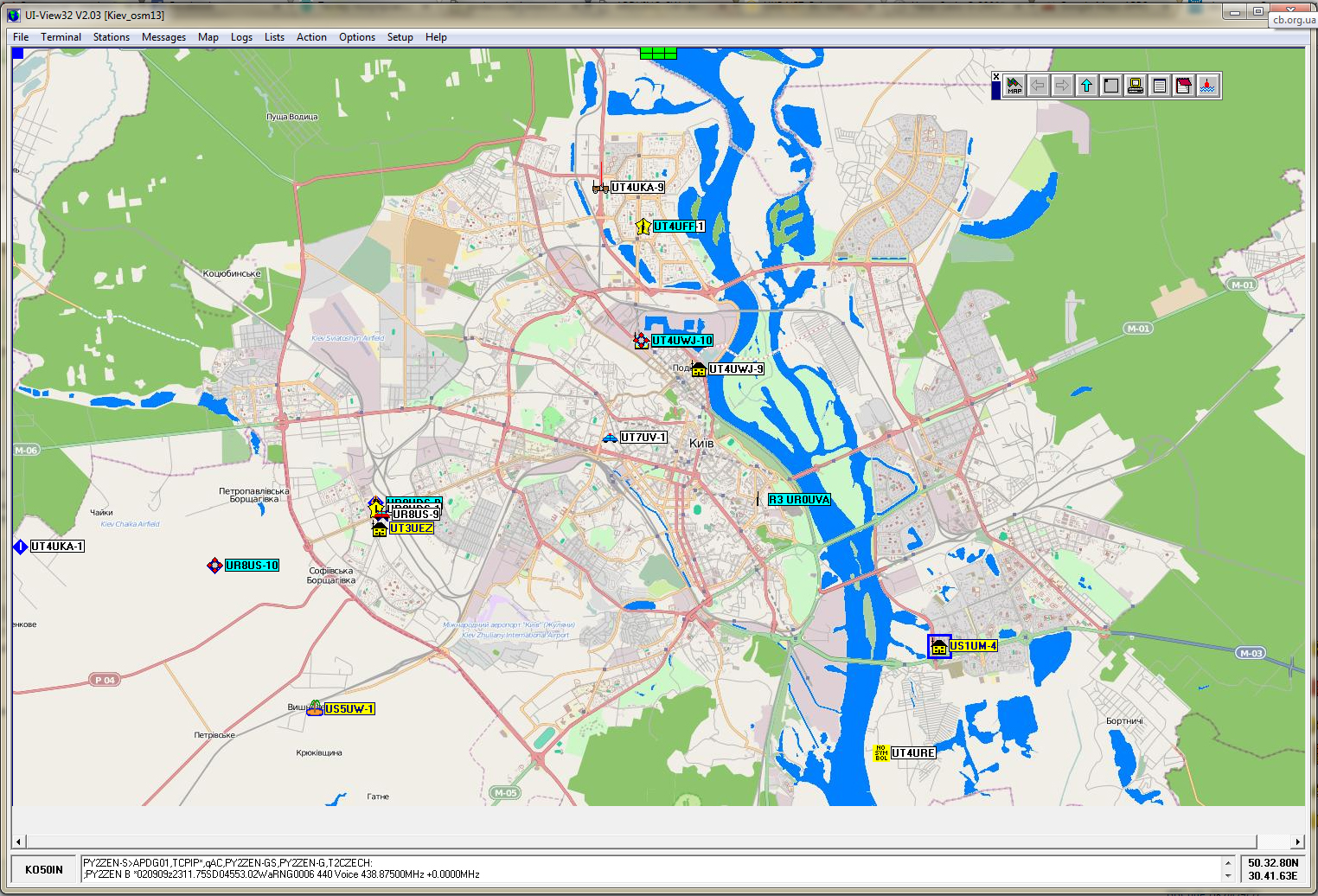Click the MAP button in floating toolbar
This screenshot has height=896, width=1318.
[x=1014, y=86]
